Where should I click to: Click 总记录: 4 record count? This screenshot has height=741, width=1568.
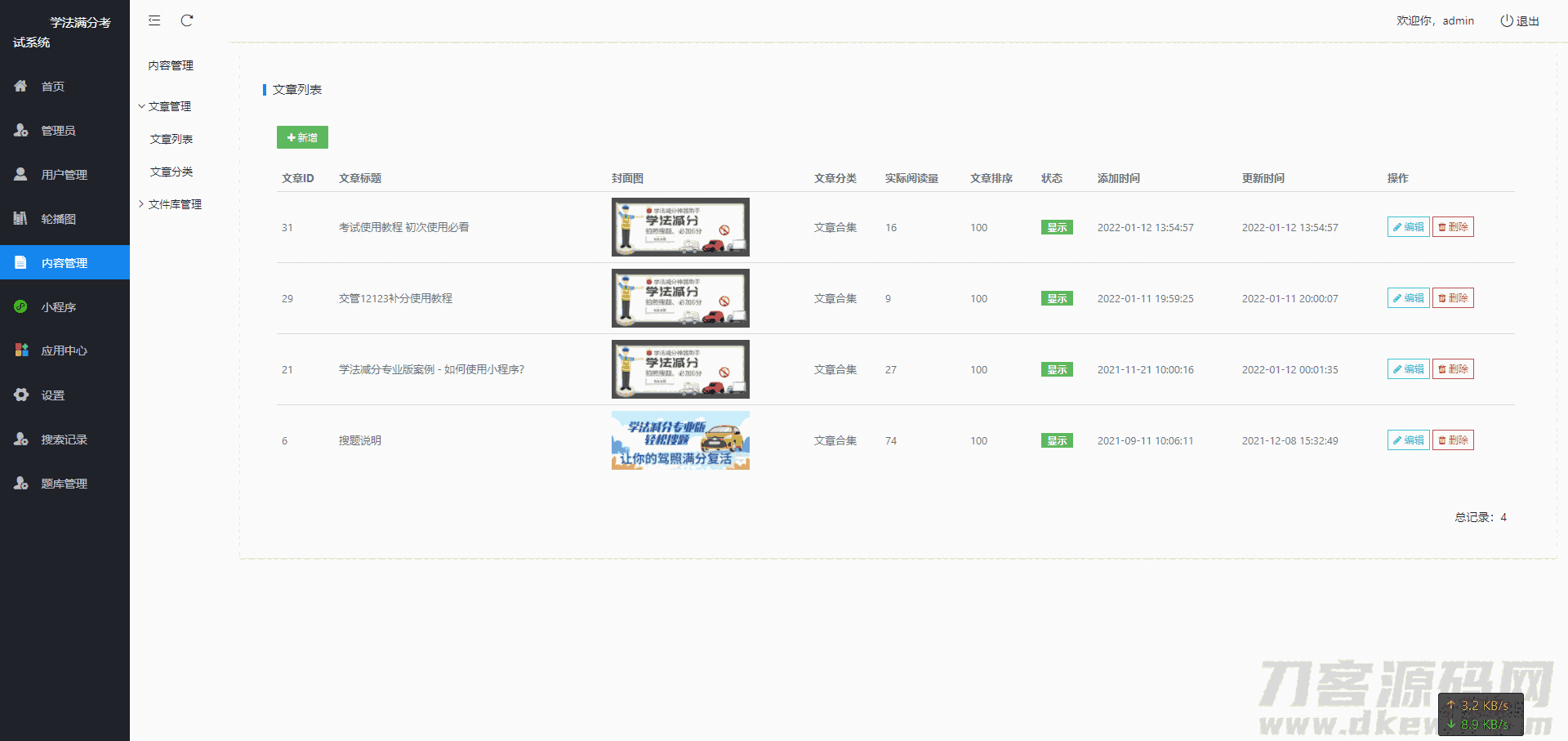coord(1481,517)
